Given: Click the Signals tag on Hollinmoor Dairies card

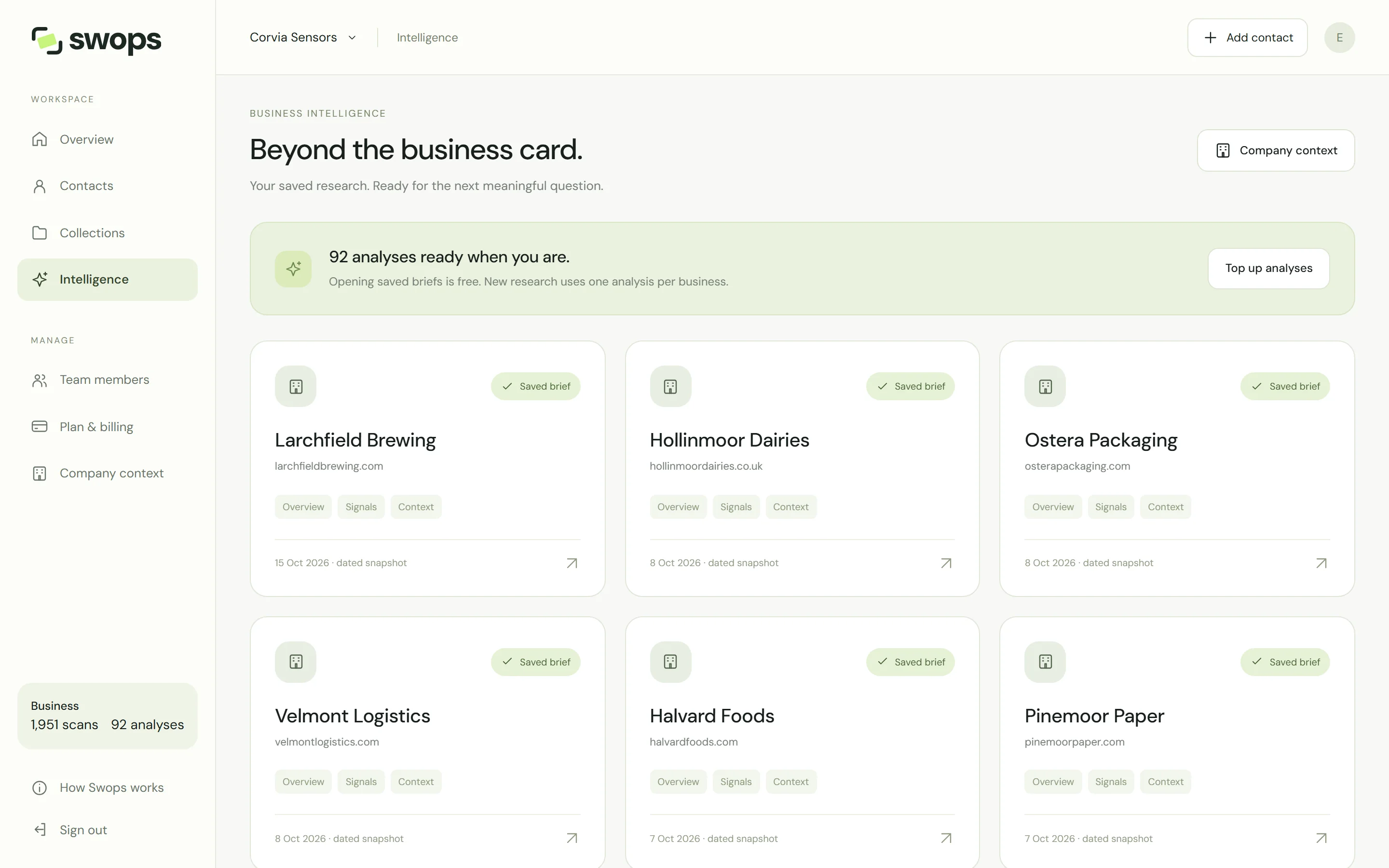Looking at the screenshot, I should [736, 507].
